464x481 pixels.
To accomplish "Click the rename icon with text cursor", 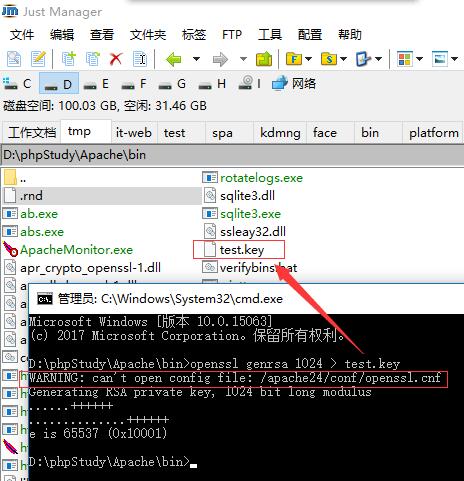I will coord(140,59).
